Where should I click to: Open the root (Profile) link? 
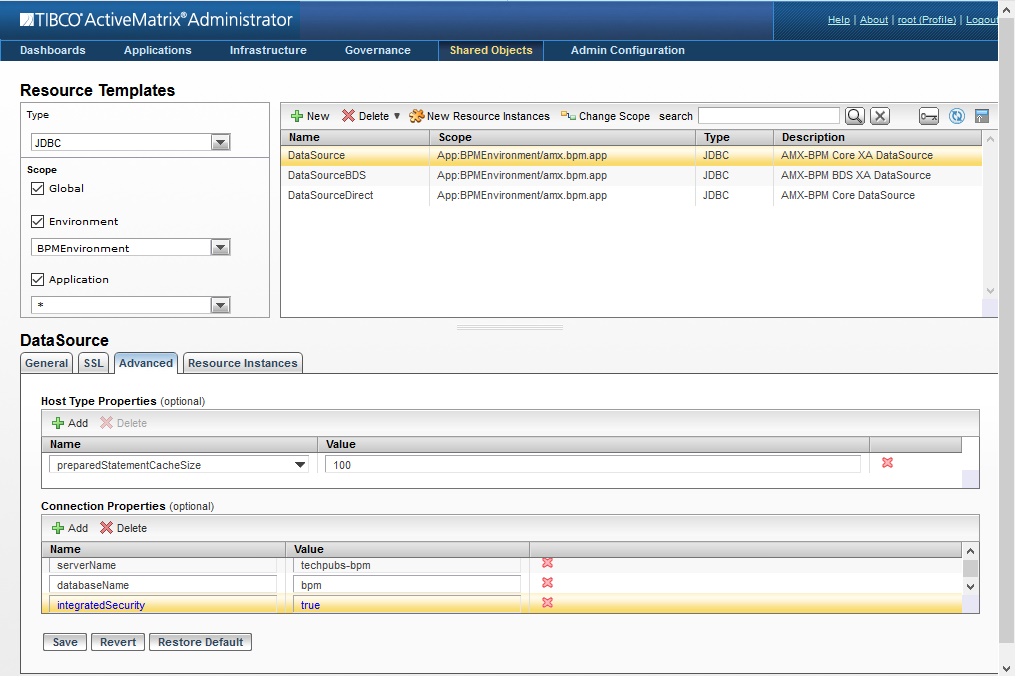(x=926, y=20)
